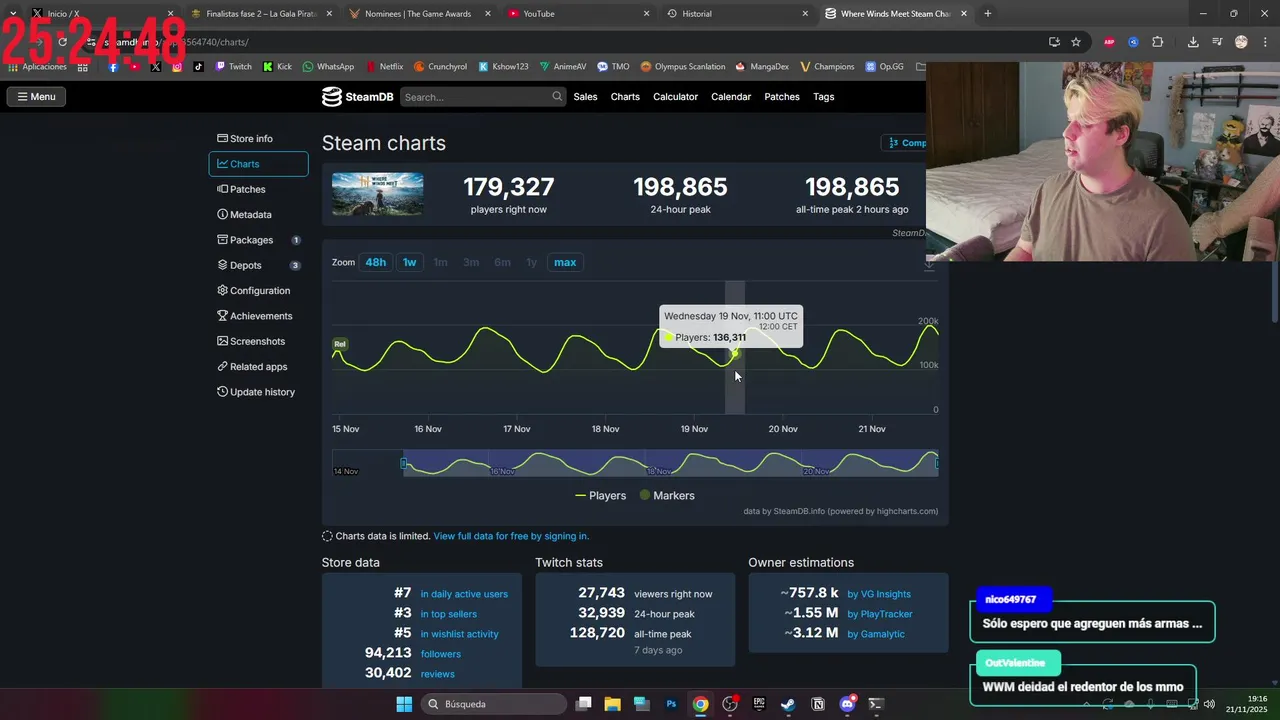Open the Chrome downloads icon
Viewport: 1280px width, 720px height.
point(1193,42)
